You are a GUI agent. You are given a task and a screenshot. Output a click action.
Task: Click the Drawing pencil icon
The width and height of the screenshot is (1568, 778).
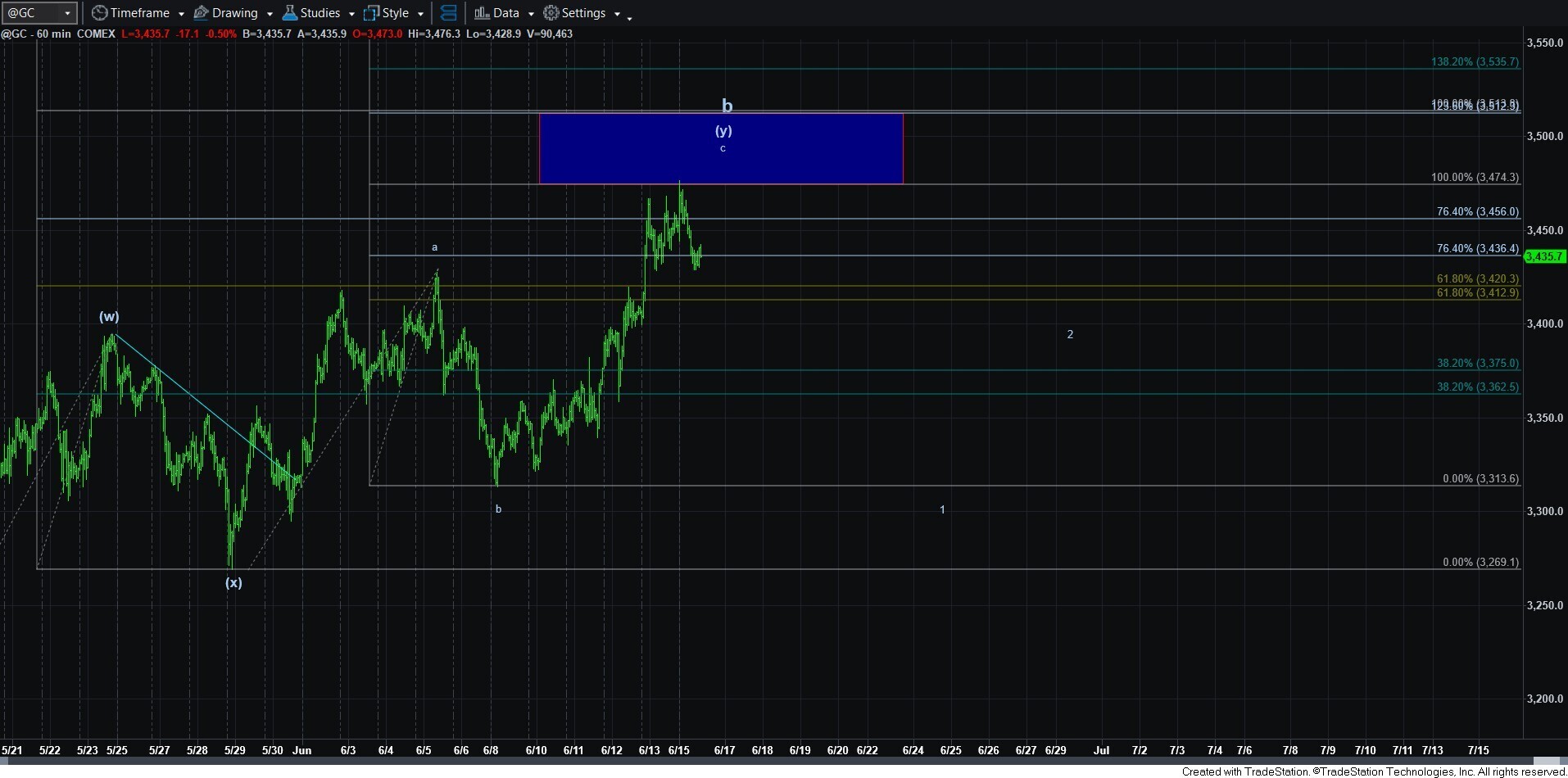tap(201, 13)
